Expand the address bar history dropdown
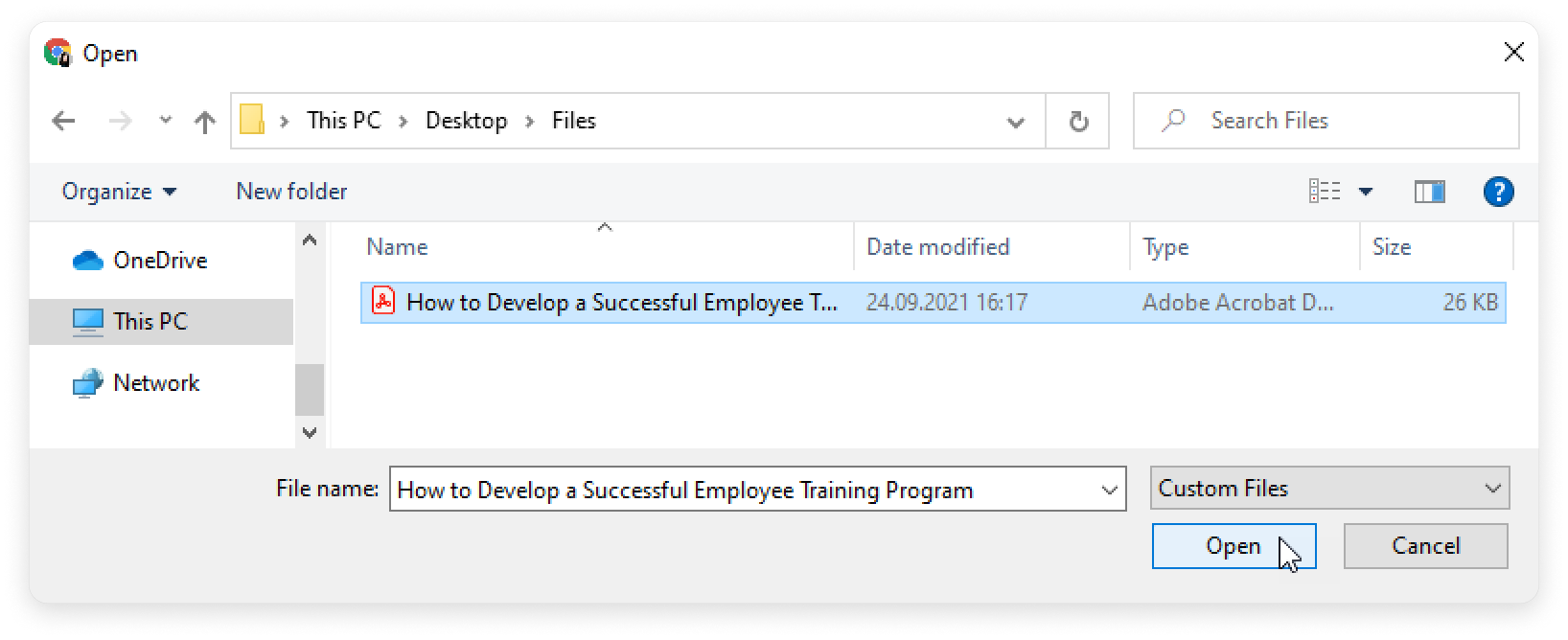The height and width of the screenshot is (640, 1568). (x=1016, y=122)
